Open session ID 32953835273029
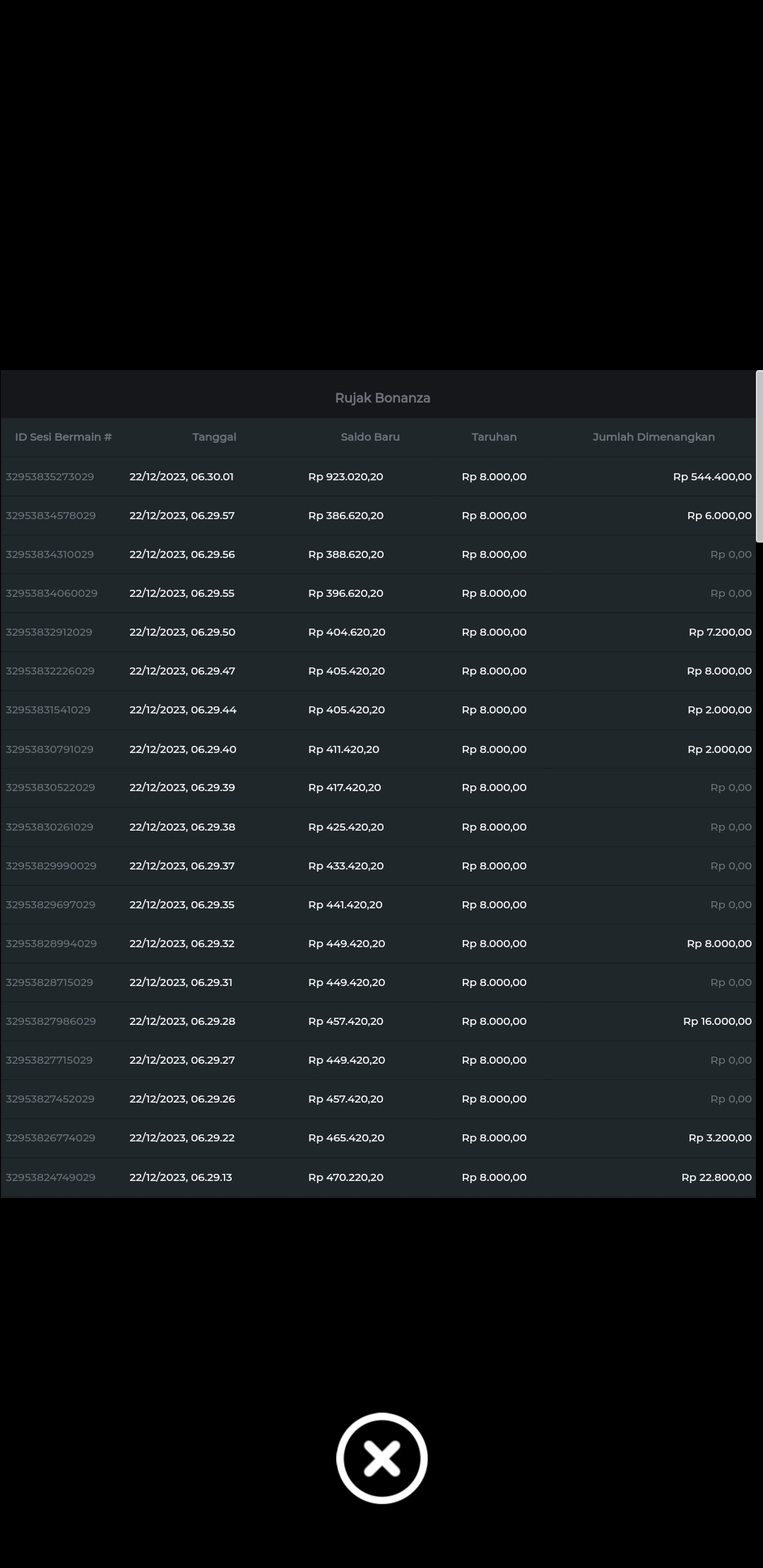This screenshot has width=763, height=1568. point(50,477)
